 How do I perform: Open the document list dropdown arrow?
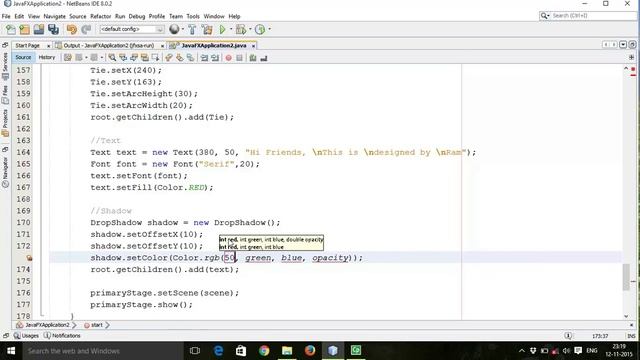pos(623,44)
